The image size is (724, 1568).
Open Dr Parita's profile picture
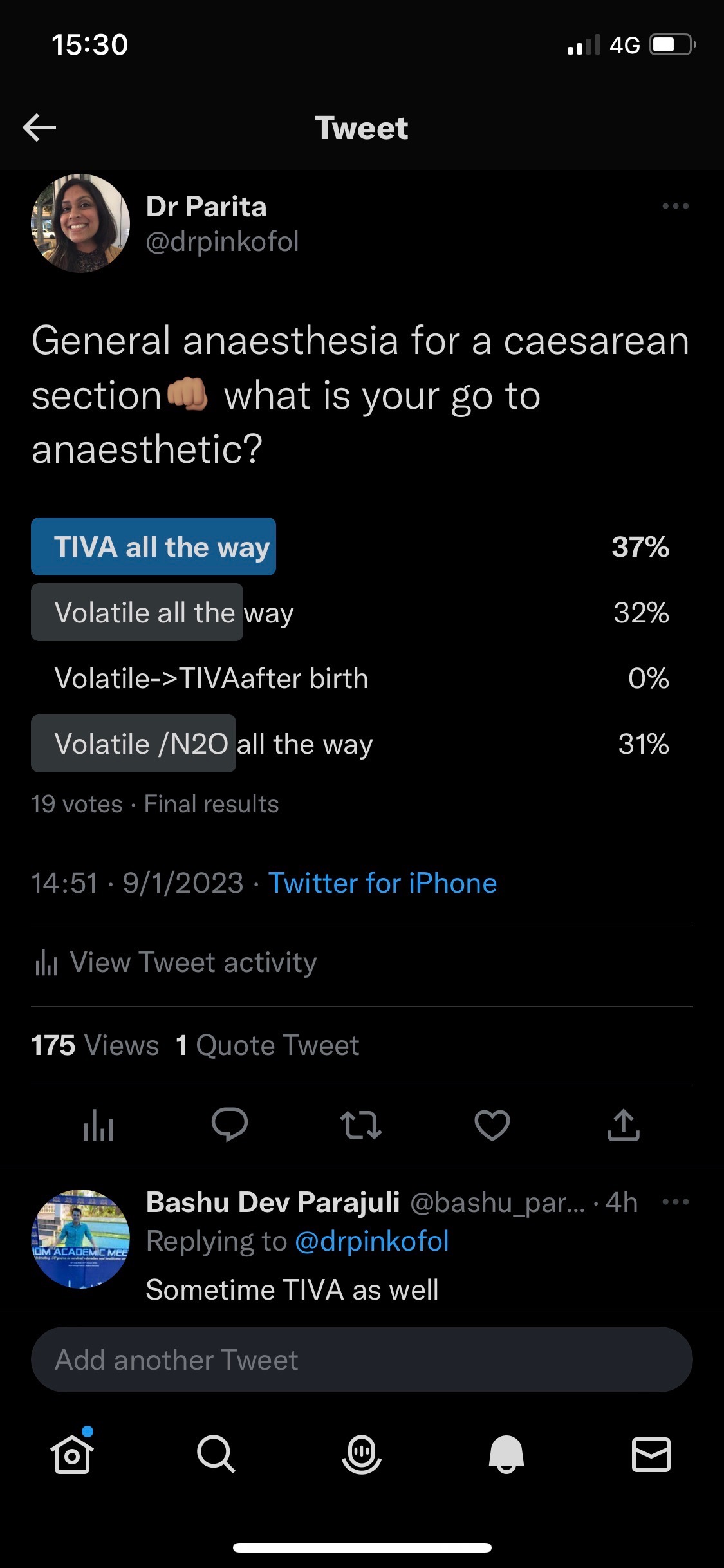click(x=80, y=223)
